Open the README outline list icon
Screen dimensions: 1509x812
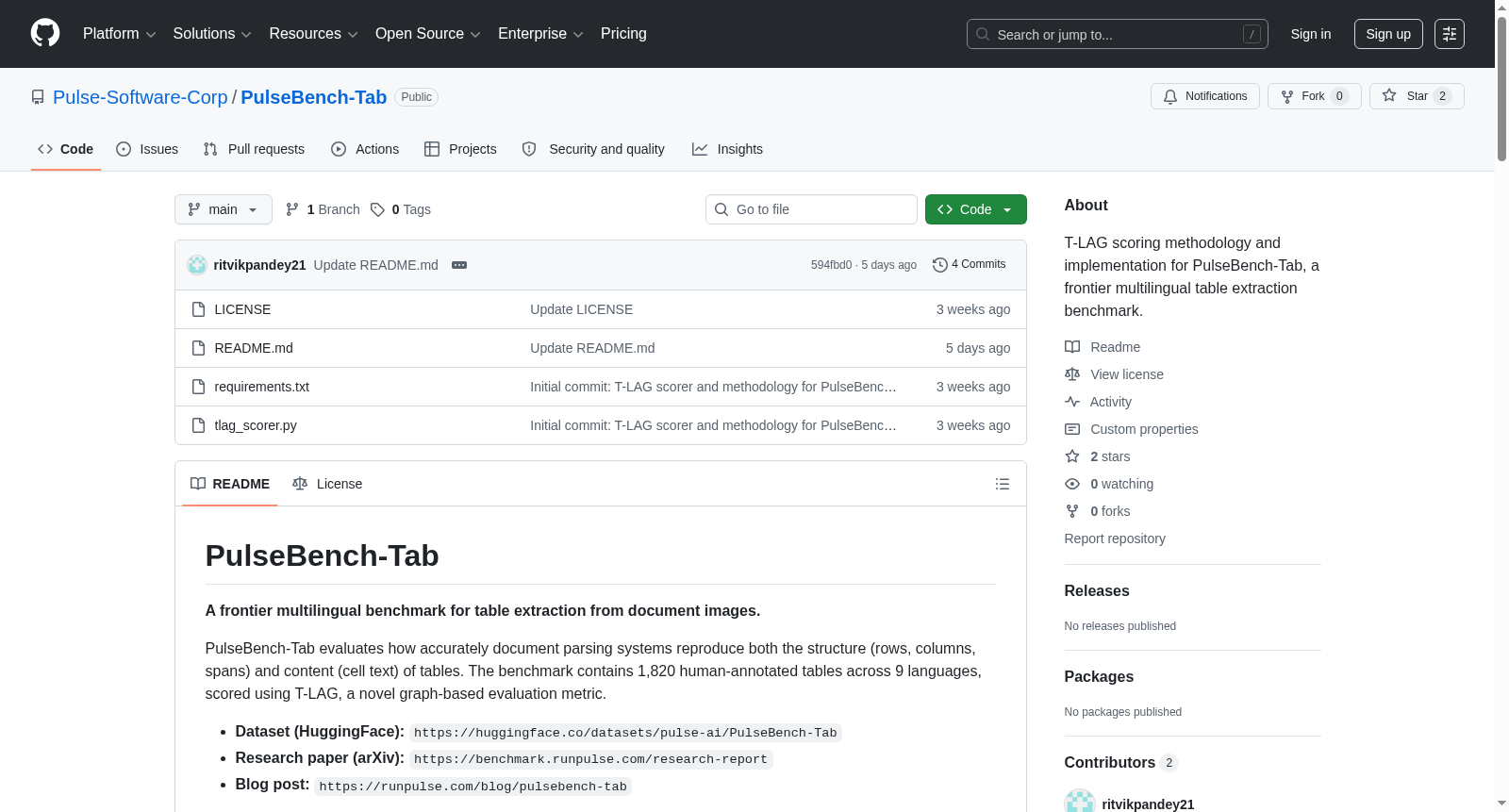(1003, 484)
